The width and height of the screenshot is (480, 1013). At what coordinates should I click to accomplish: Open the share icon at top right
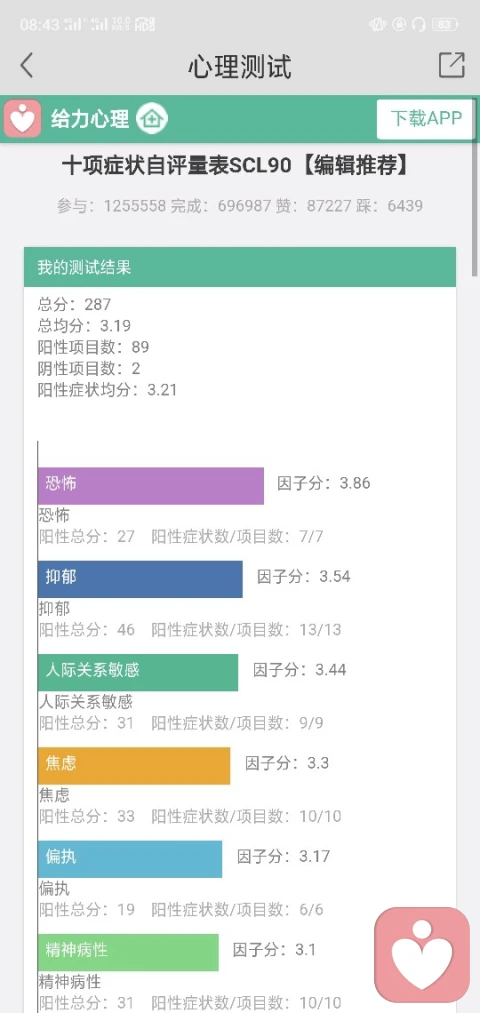click(452, 65)
